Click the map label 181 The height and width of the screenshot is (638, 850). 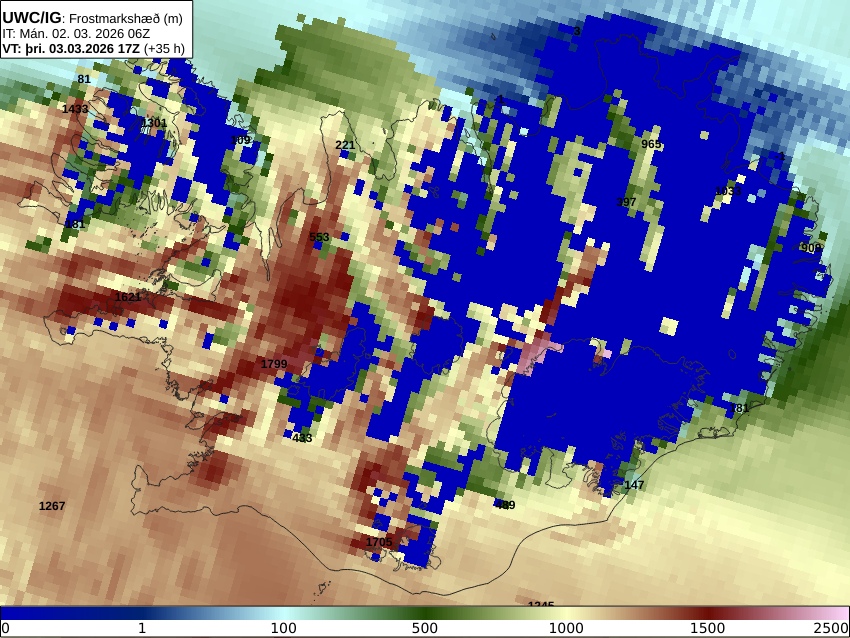click(75, 224)
